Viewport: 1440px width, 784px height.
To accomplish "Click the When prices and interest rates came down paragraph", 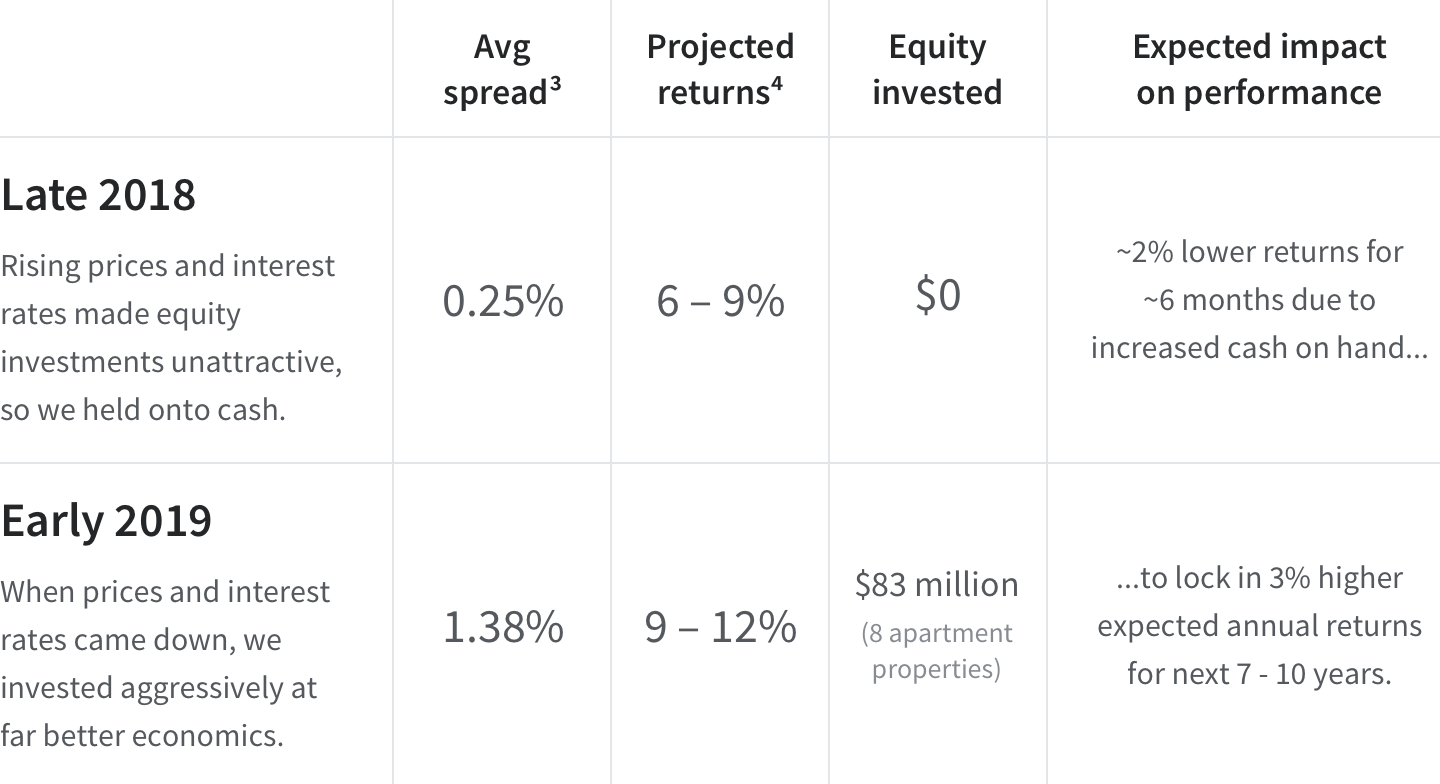I will point(165,663).
